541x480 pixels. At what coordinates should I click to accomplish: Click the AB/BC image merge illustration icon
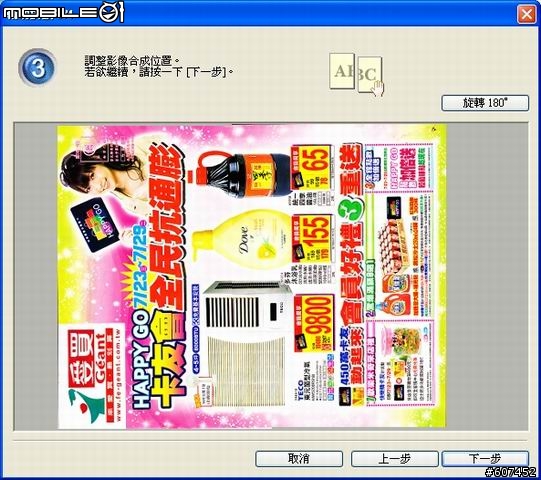356,74
